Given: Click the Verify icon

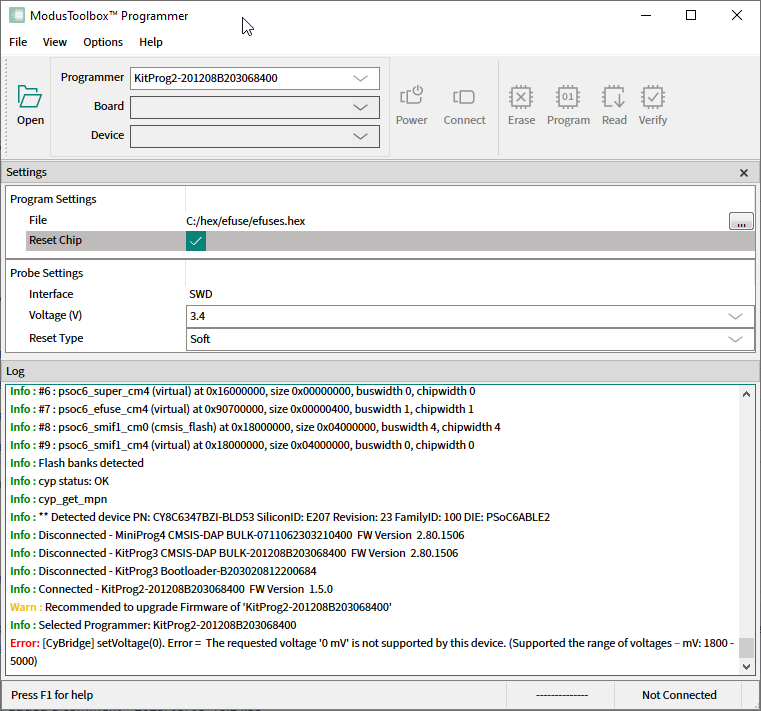Looking at the screenshot, I should [653, 97].
